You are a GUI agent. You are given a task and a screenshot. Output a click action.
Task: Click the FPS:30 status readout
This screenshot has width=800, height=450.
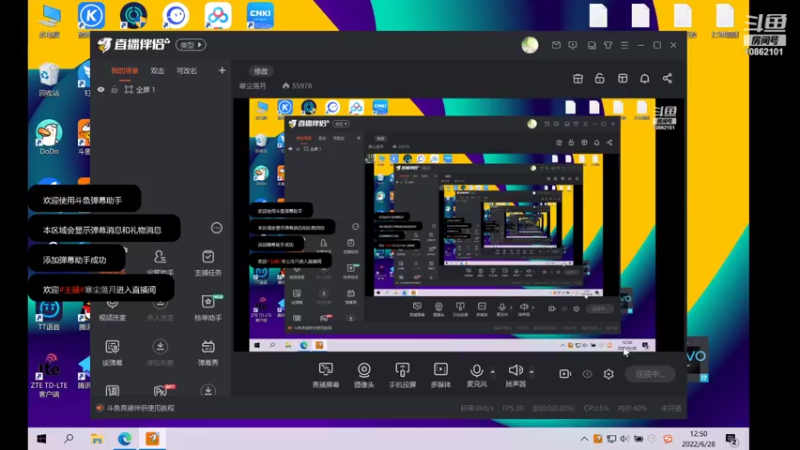pyautogui.click(x=513, y=408)
